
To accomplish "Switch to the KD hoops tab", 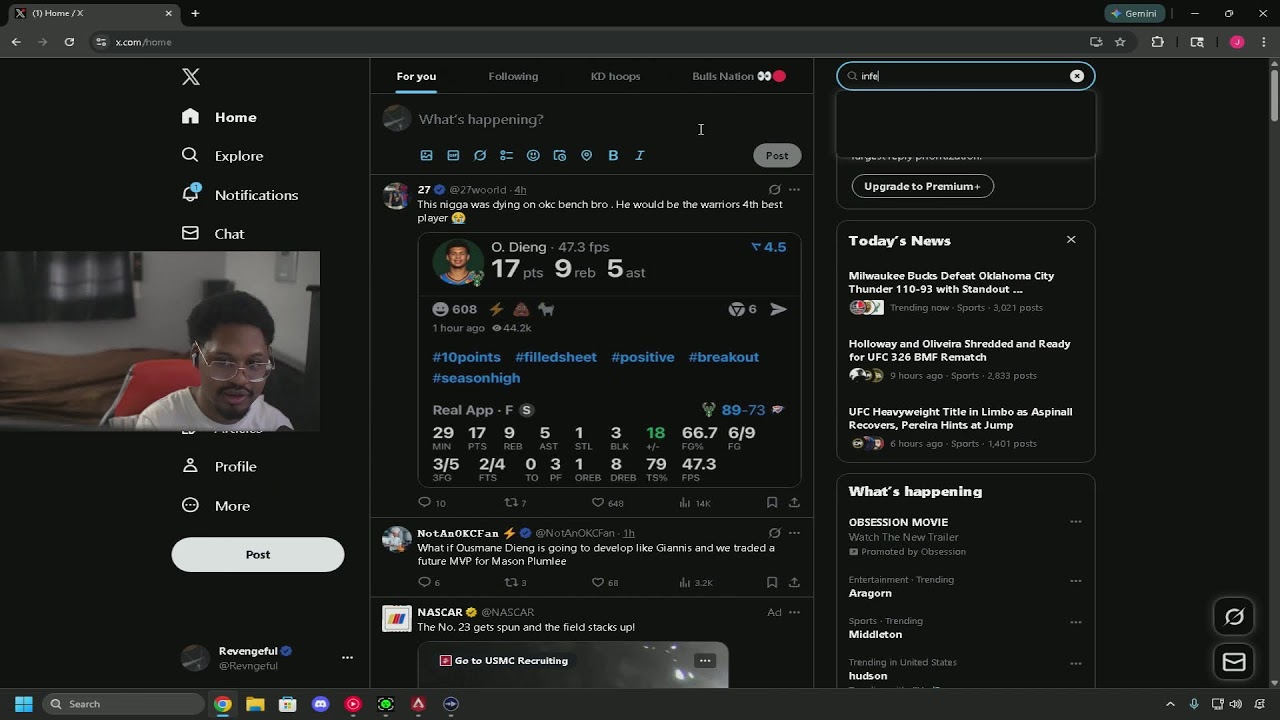I will [615, 76].
